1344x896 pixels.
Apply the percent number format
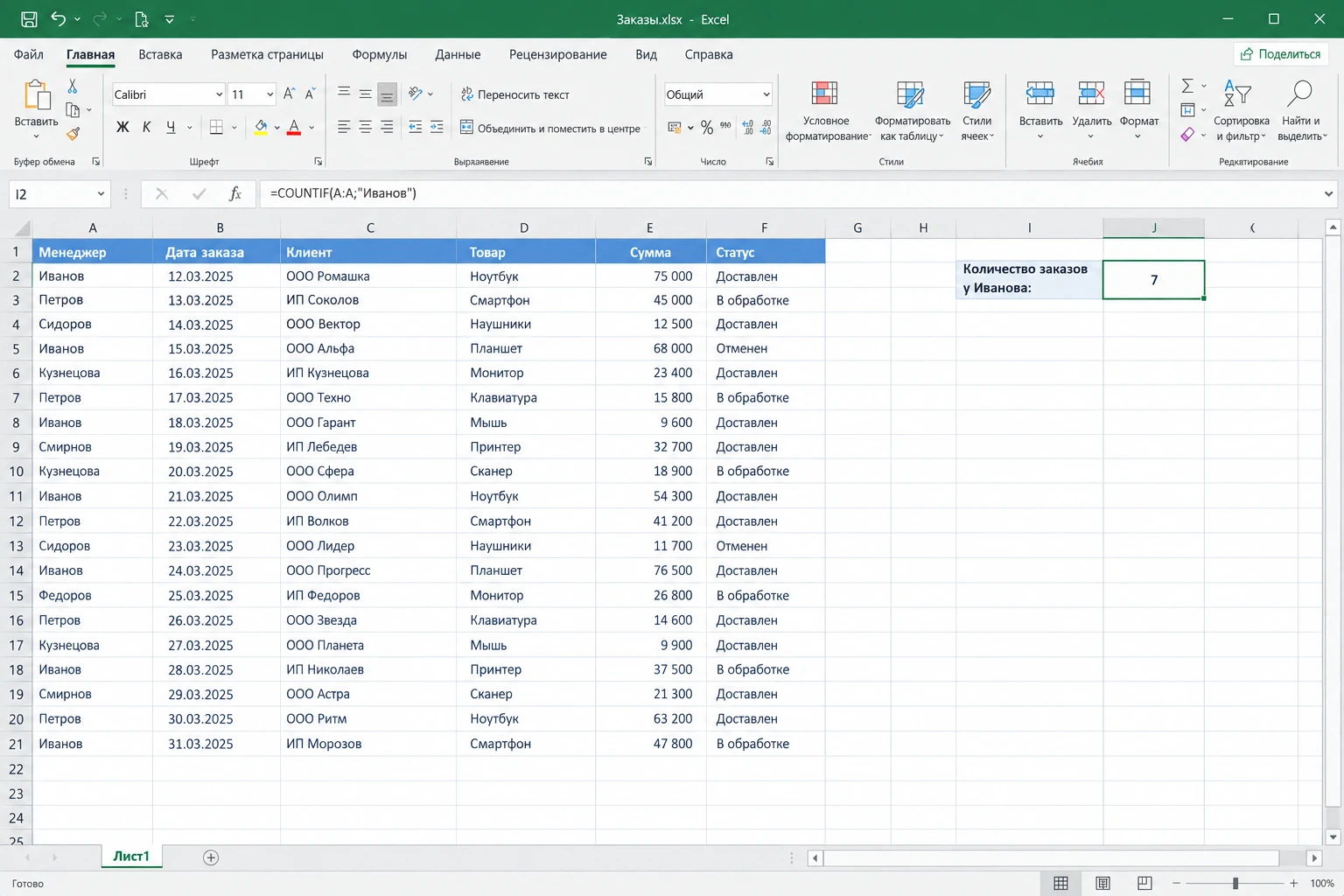coord(707,128)
